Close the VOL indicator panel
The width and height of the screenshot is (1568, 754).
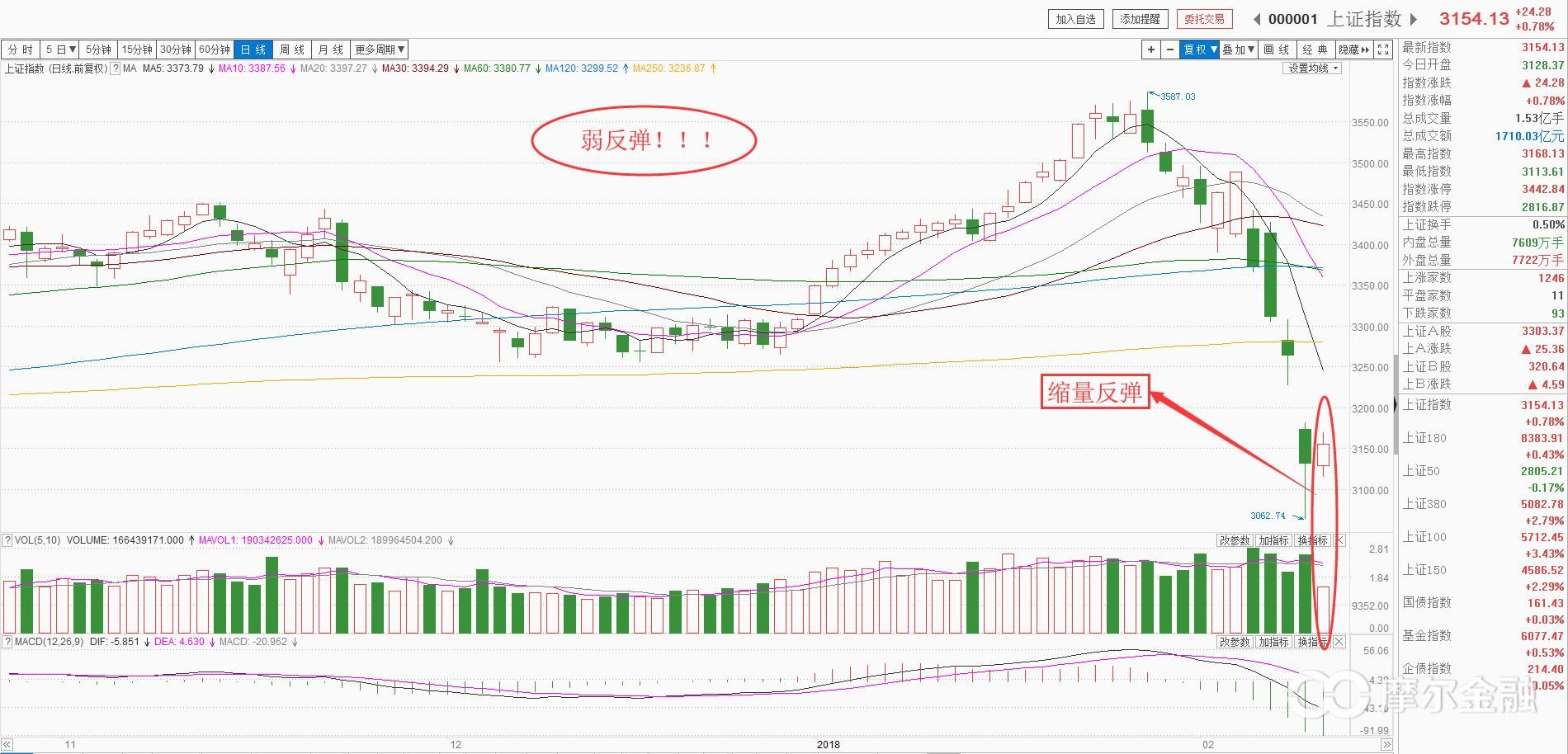coord(1339,540)
